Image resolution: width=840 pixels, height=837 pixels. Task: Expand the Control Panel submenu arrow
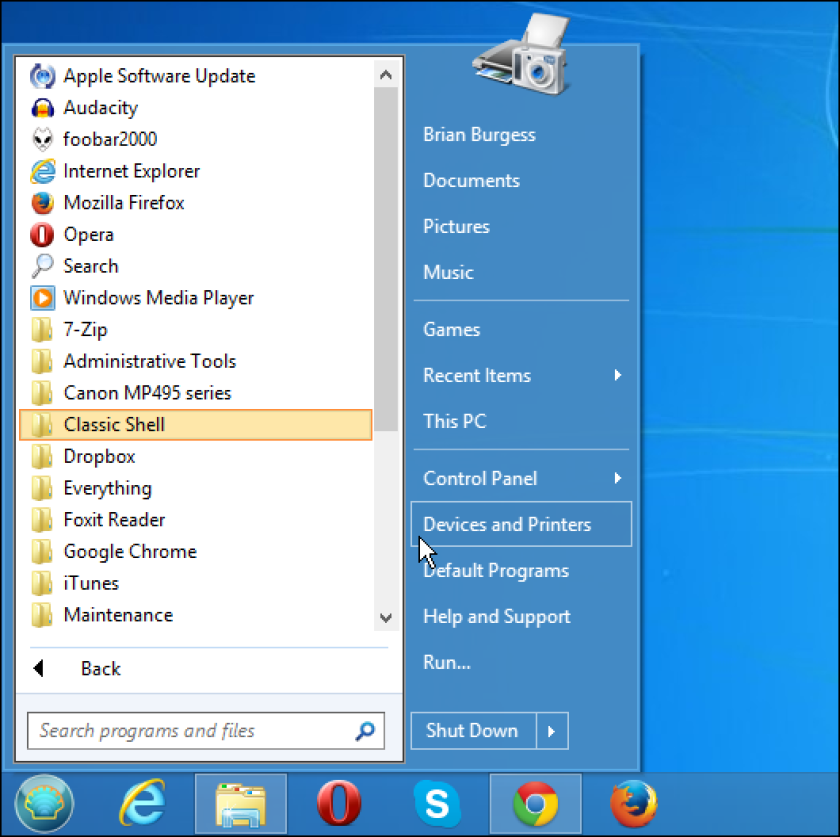click(x=618, y=478)
